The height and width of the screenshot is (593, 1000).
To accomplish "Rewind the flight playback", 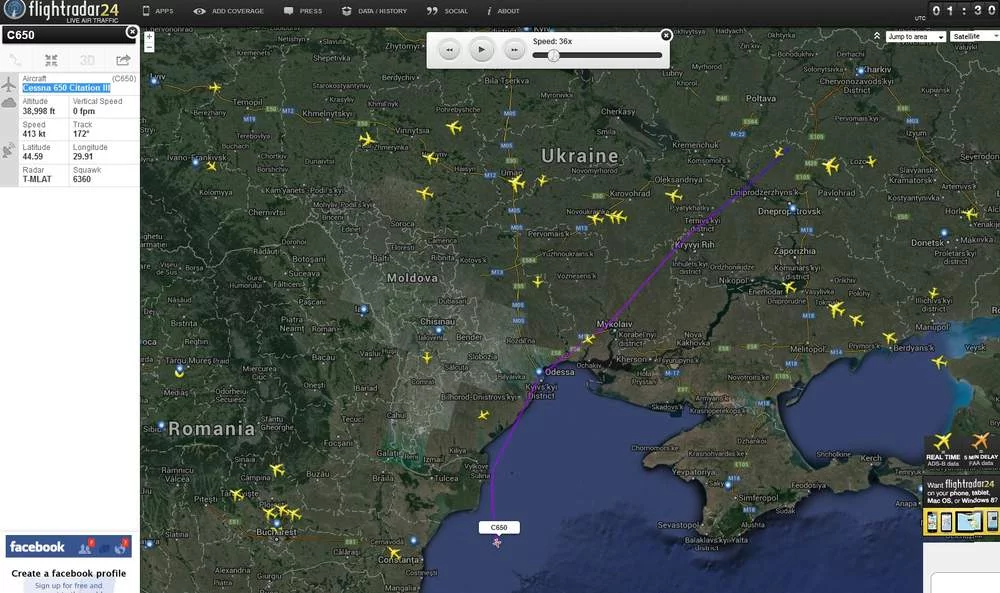I will pos(449,50).
